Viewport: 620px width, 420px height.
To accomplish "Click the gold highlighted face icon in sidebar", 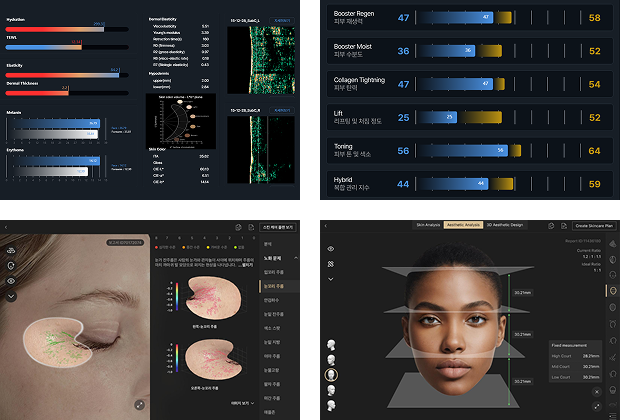I will click(x=613, y=291).
